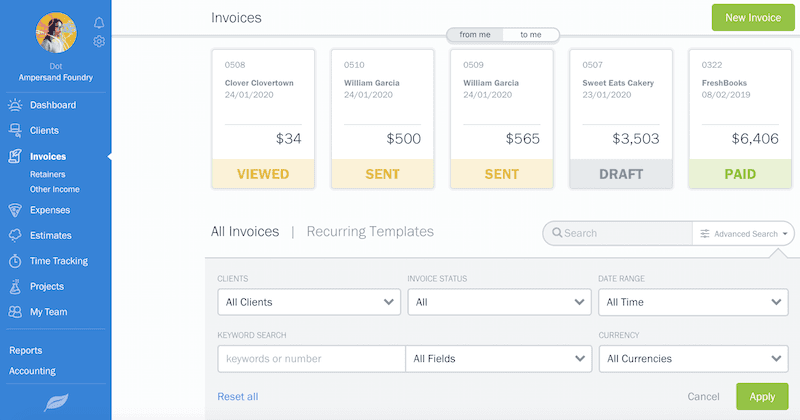The image size is (800, 420).
Task: Switch the toggle to 'to me'
Action: coord(529,35)
